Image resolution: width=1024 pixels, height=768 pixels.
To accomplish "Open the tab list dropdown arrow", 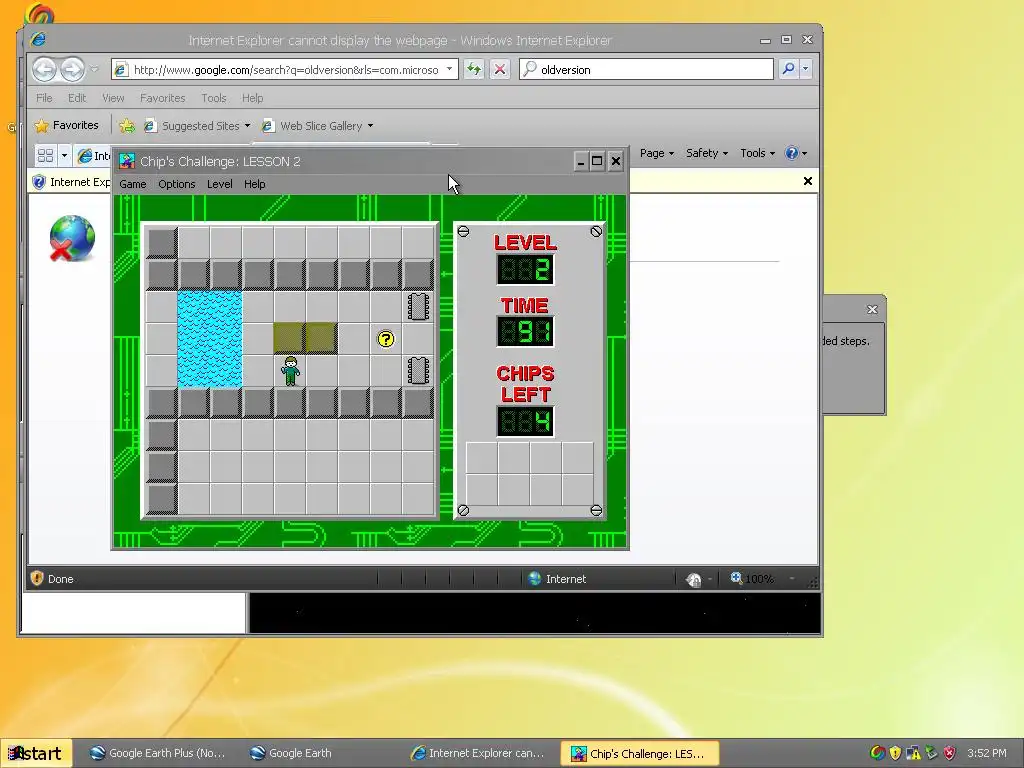I will click(x=64, y=155).
